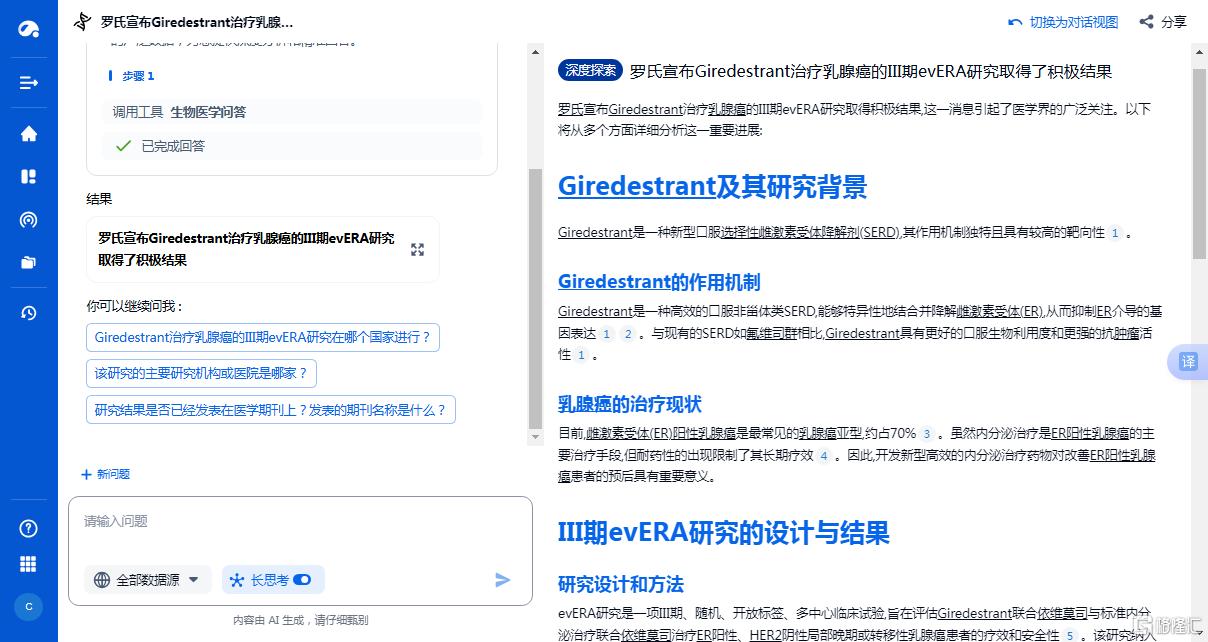Screen dimensions: 1208x642
Task: Click the globe icon for data sources
Action: [102, 580]
